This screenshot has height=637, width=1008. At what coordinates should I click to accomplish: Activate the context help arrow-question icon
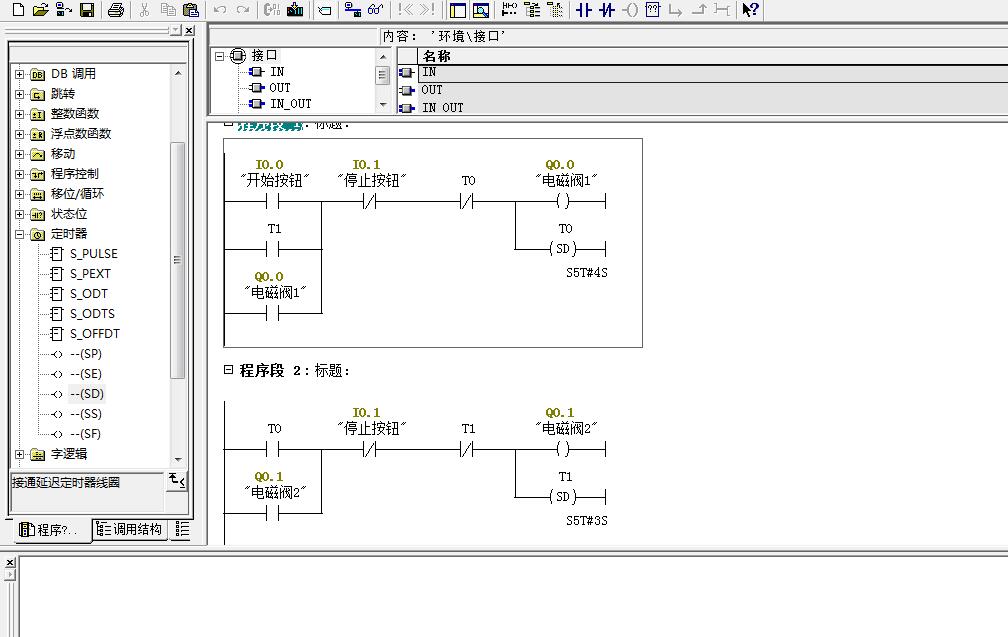tap(750, 10)
